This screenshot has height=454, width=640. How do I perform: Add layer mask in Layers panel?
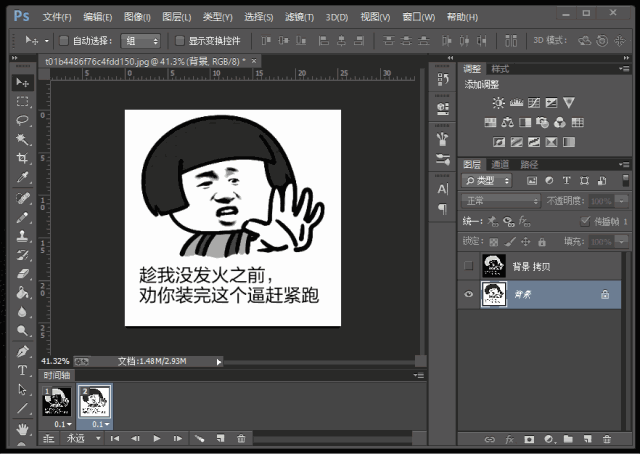pyautogui.click(x=529, y=439)
